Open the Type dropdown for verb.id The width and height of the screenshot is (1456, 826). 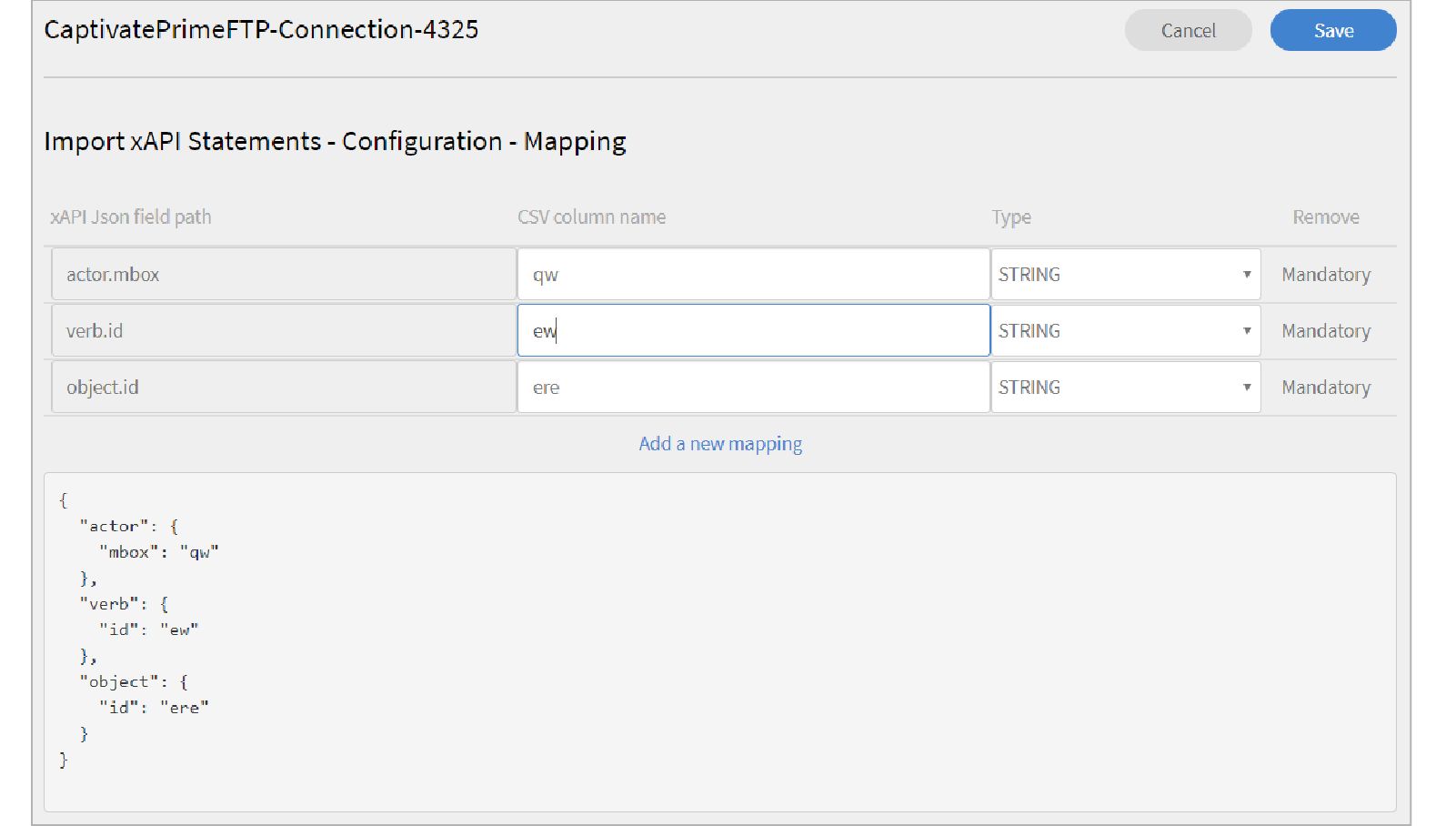point(1126,331)
